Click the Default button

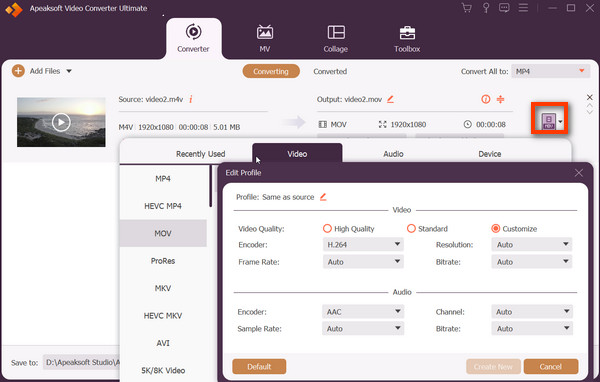pos(259,366)
